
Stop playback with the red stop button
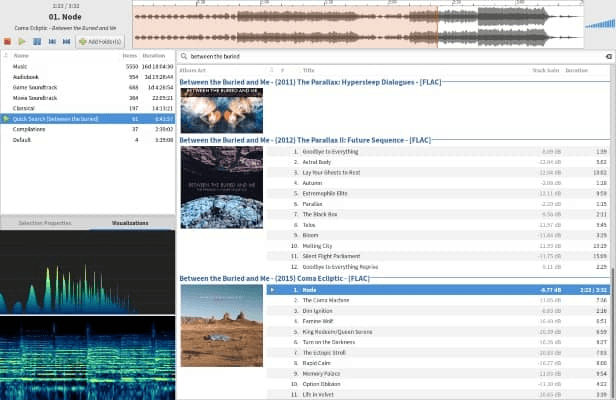[x=7, y=41]
